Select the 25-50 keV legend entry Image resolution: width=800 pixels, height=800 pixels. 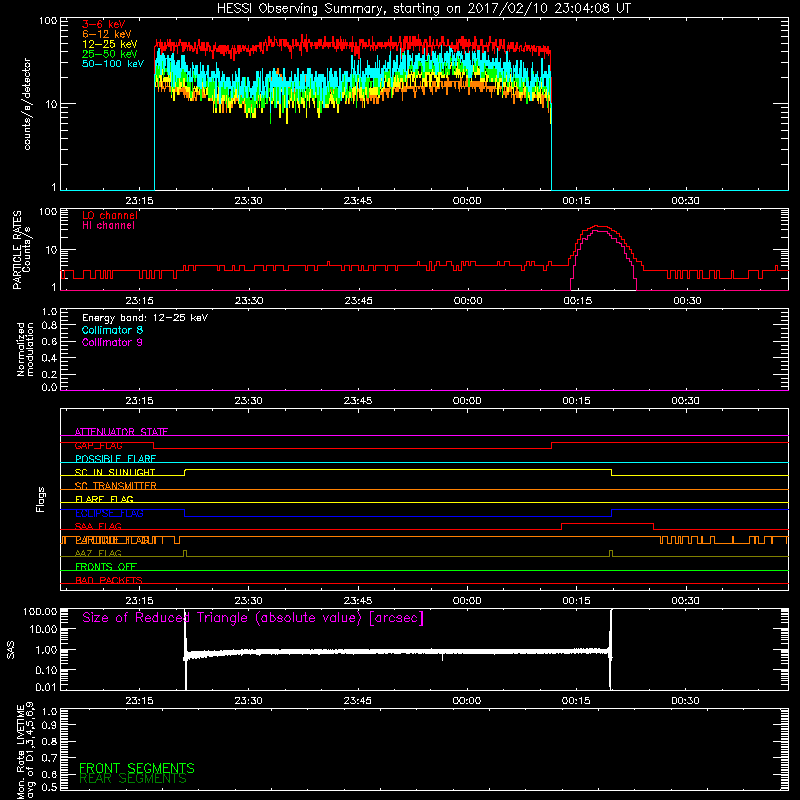110,54
